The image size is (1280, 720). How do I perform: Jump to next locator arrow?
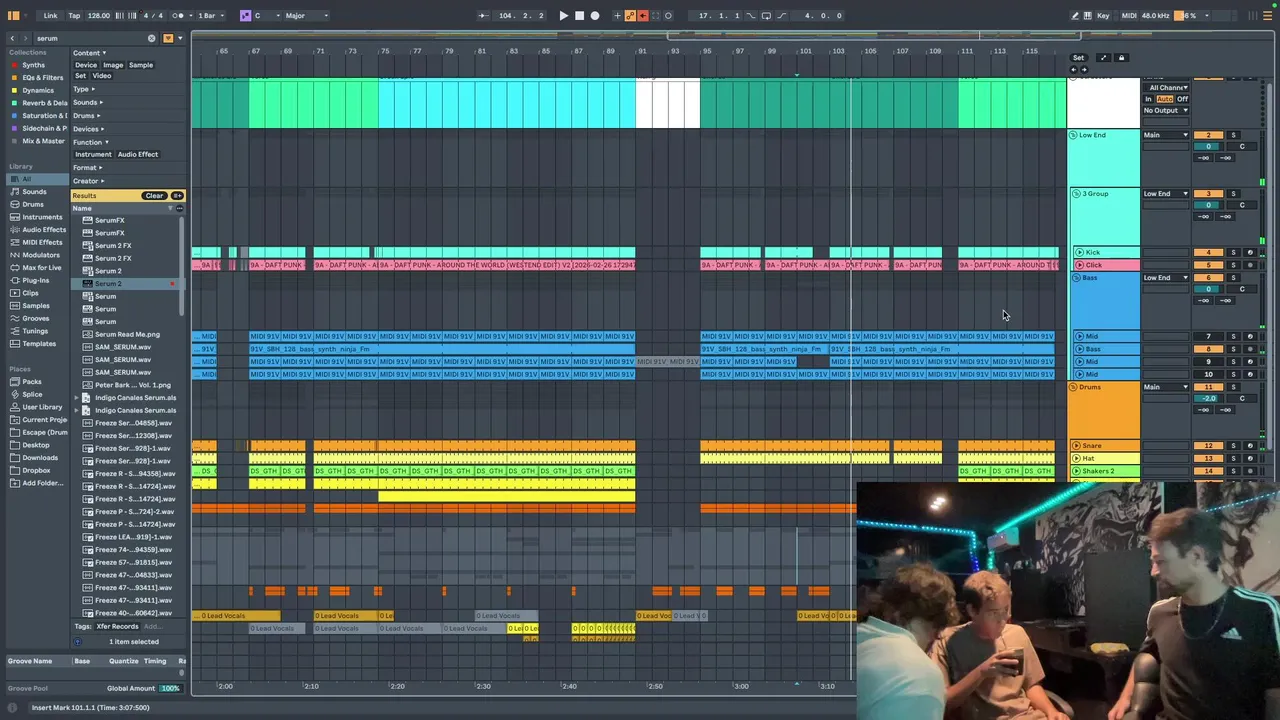pos(1085,69)
